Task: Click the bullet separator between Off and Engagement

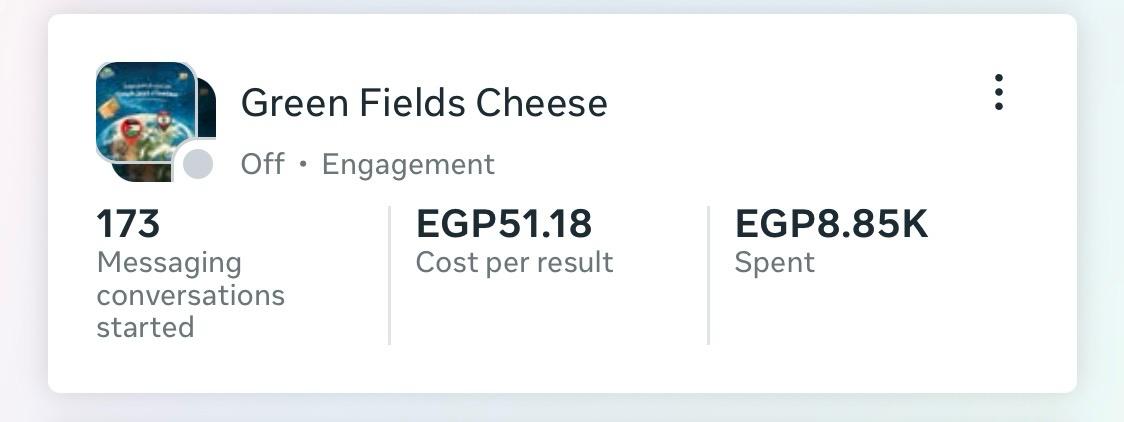Action: tap(303, 165)
